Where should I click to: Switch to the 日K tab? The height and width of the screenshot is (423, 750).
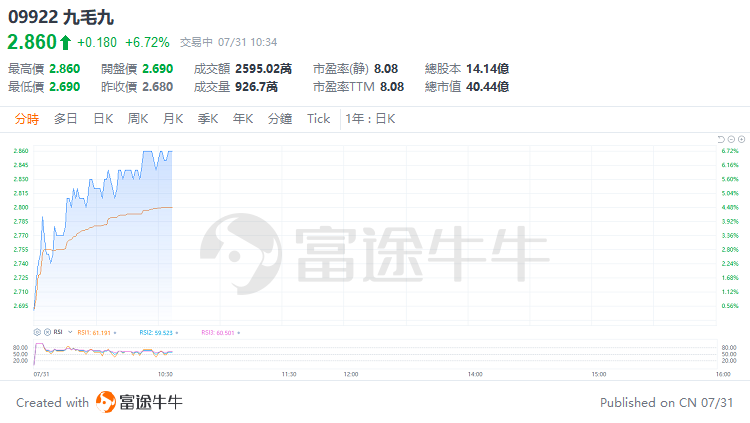(103, 119)
